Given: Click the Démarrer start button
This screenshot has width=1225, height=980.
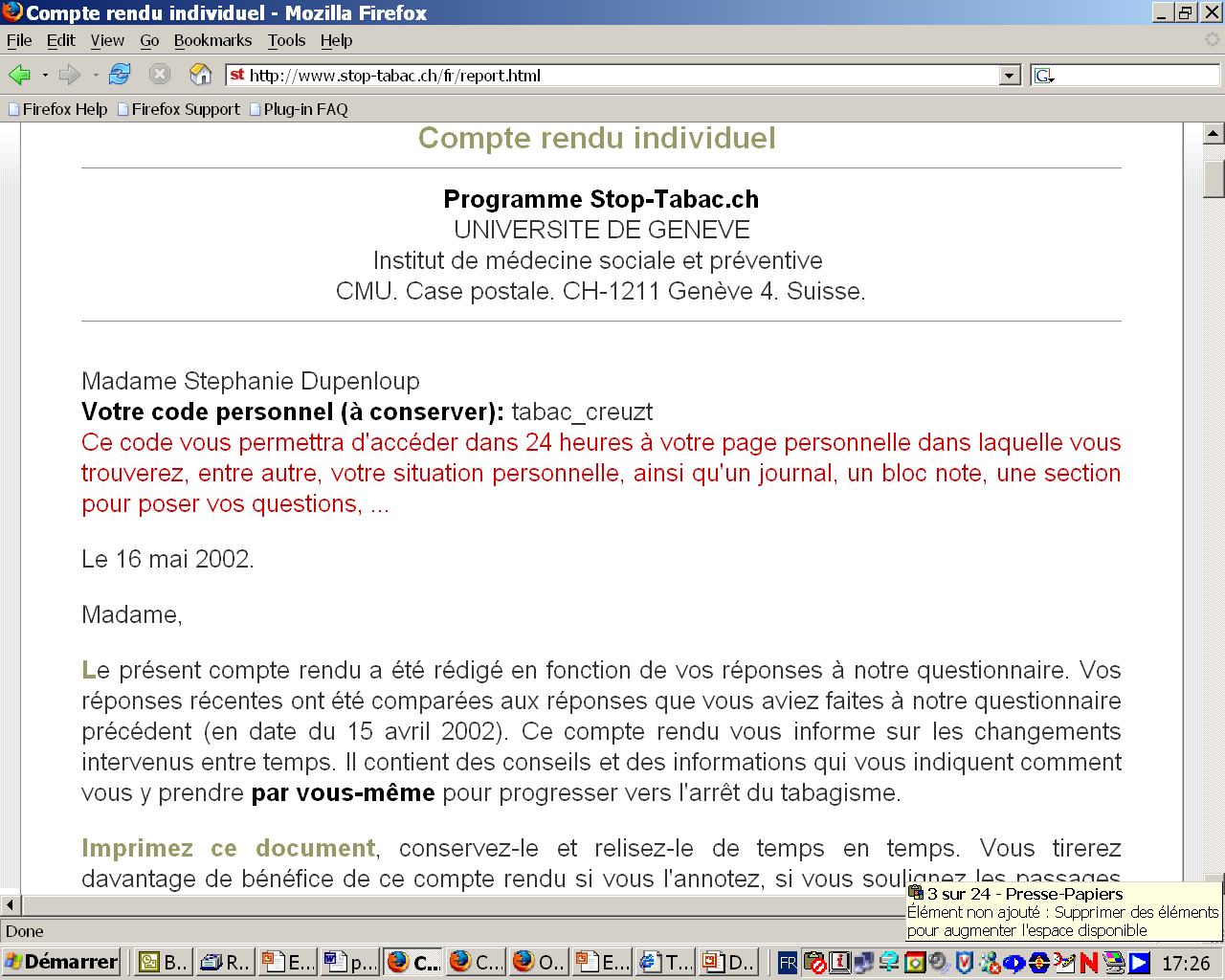Looking at the screenshot, I should (x=61, y=962).
